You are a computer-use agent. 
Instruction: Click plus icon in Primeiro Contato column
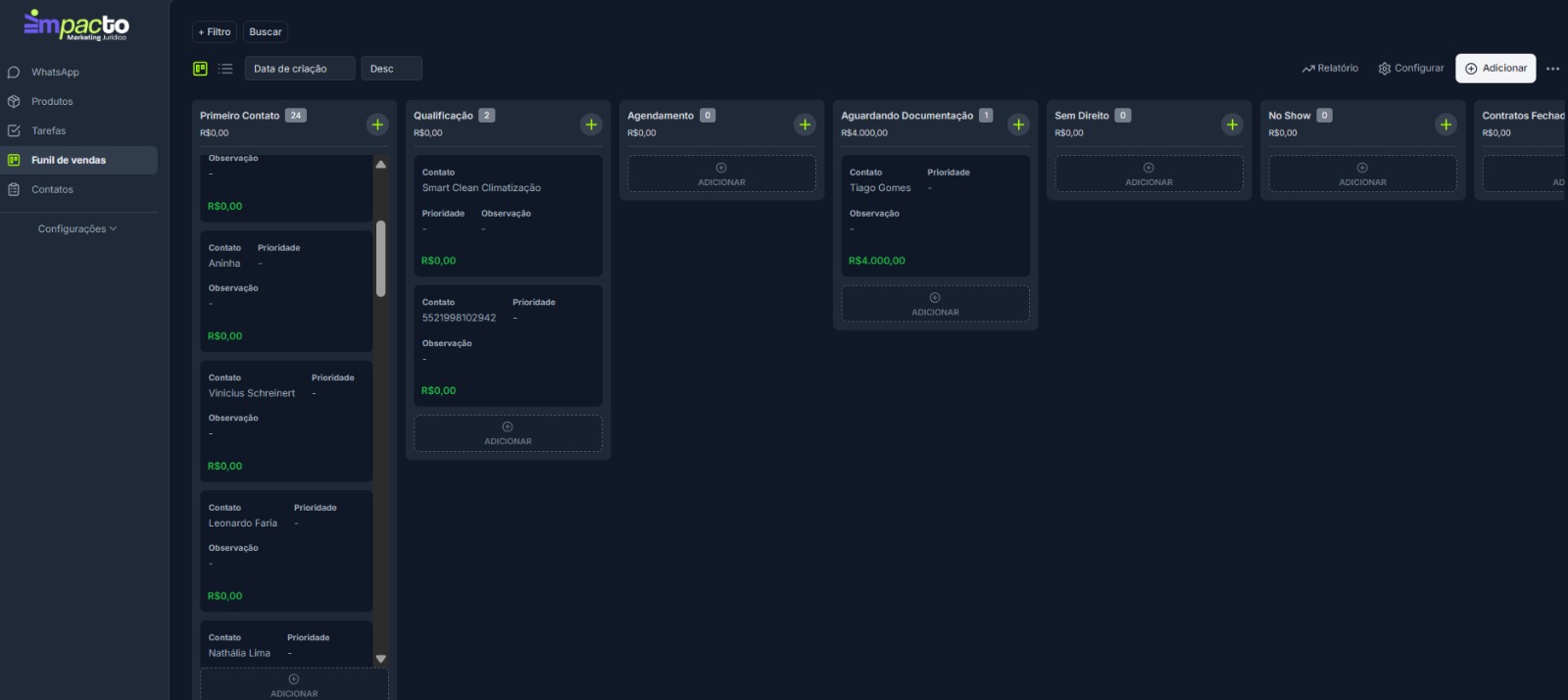tap(377, 125)
